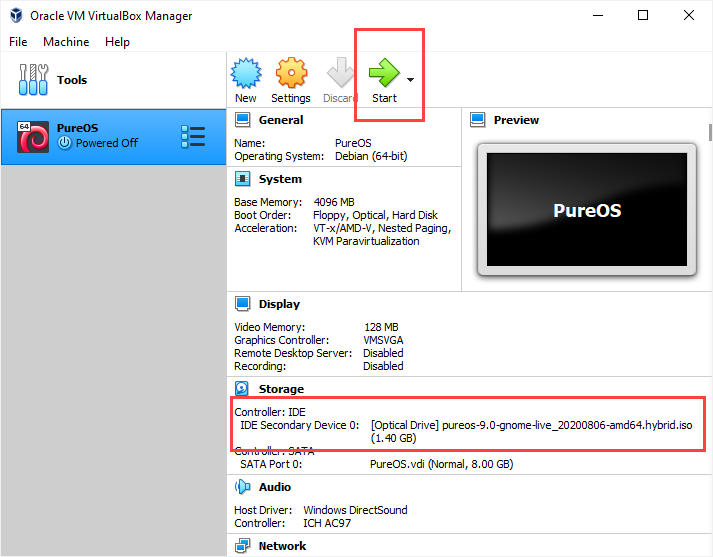Click the Controller: IDE label
Screen dimensions: 713x557
(270, 412)
